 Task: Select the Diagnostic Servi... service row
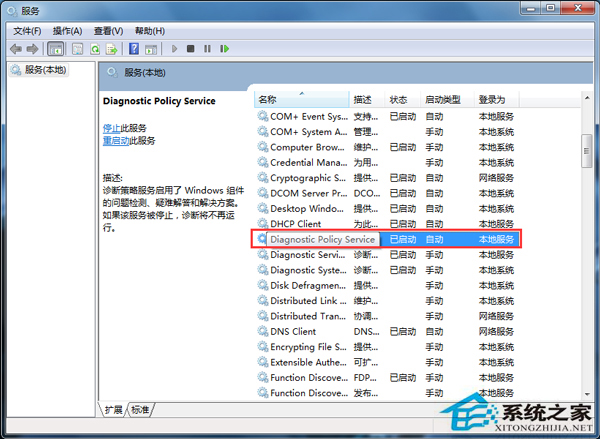pyautogui.click(x=386, y=255)
